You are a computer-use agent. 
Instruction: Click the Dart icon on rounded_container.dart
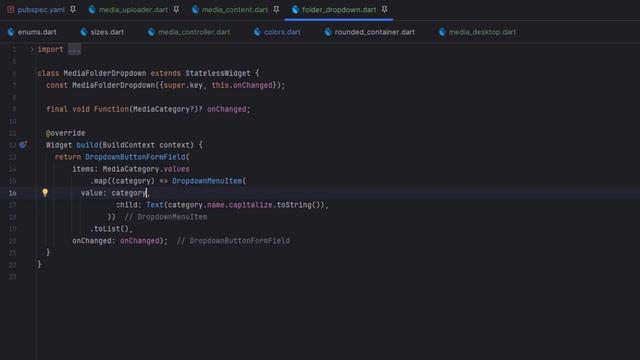[328, 32]
